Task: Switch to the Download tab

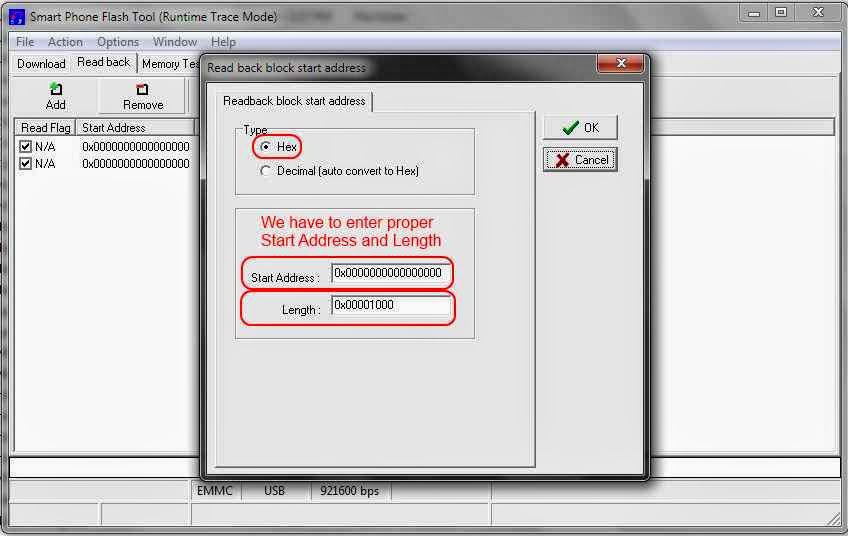Action: (41, 64)
